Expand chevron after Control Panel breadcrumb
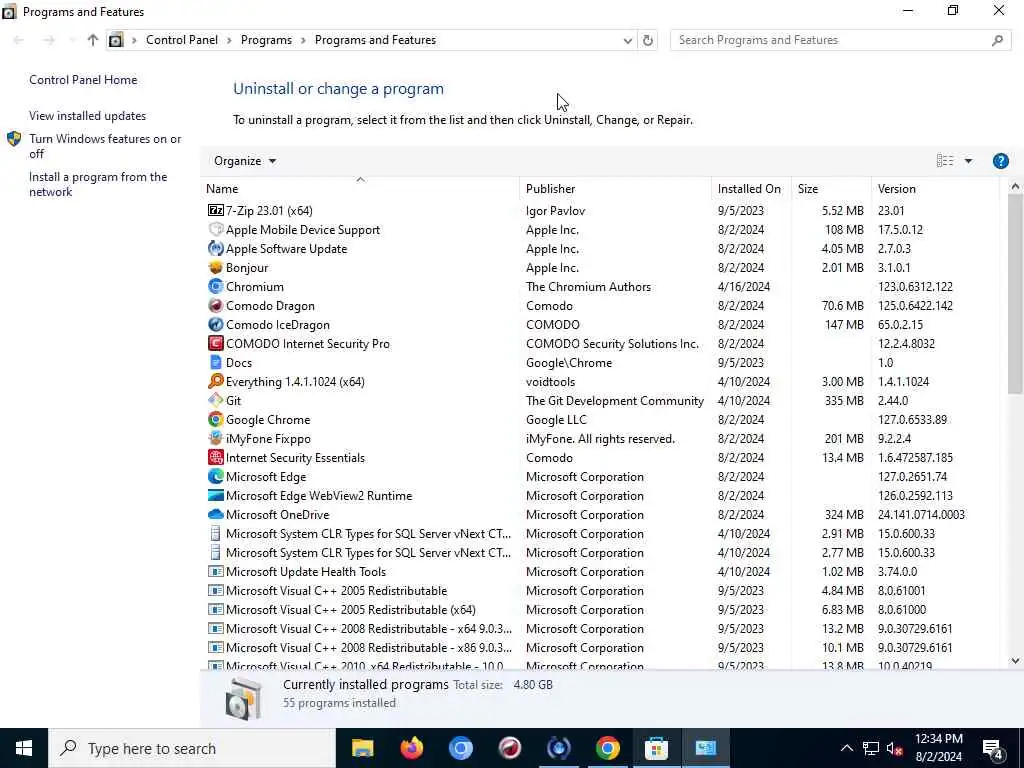 pyautogui.click(x=229, y=40)
